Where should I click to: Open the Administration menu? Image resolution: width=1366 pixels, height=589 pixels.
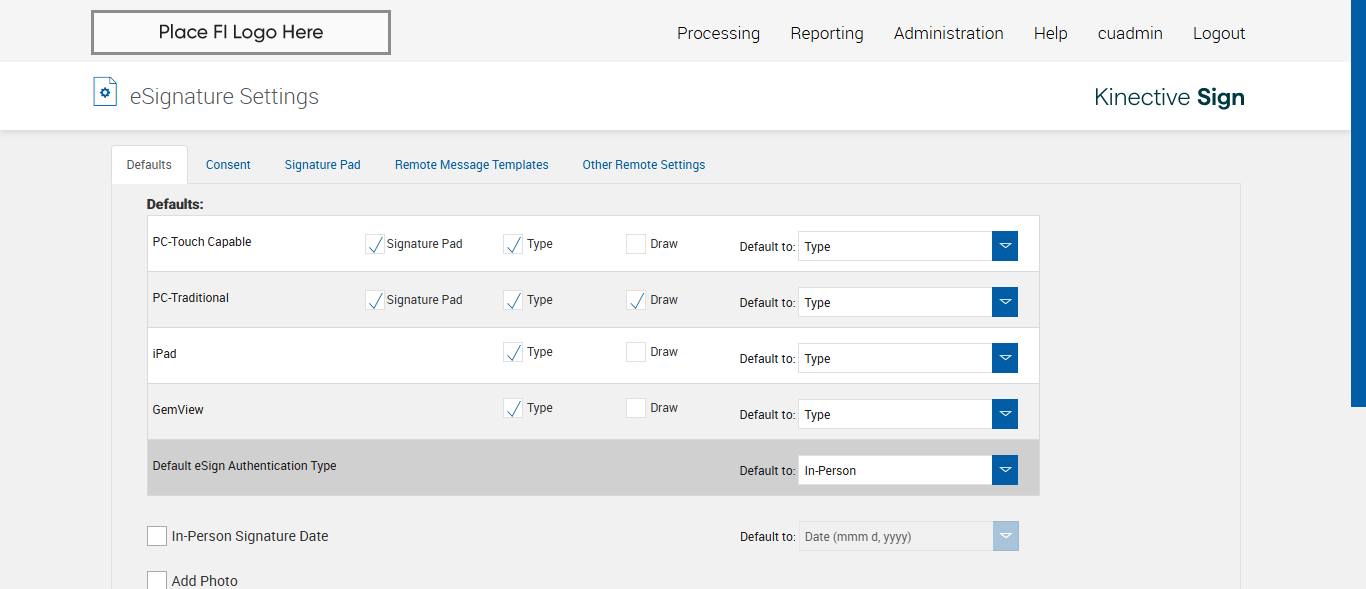[948, 33]
